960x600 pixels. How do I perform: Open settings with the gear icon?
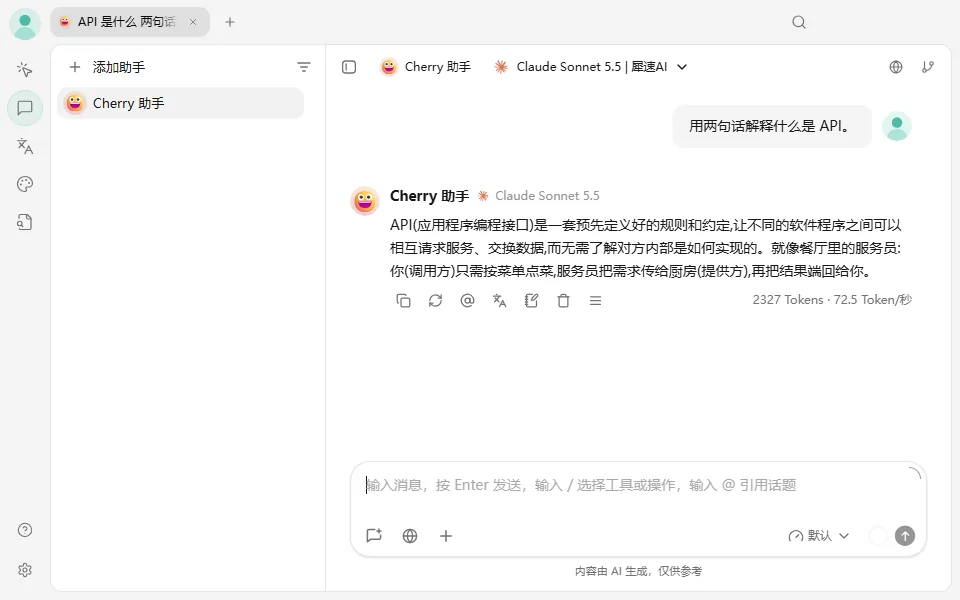tap(25, 570)
